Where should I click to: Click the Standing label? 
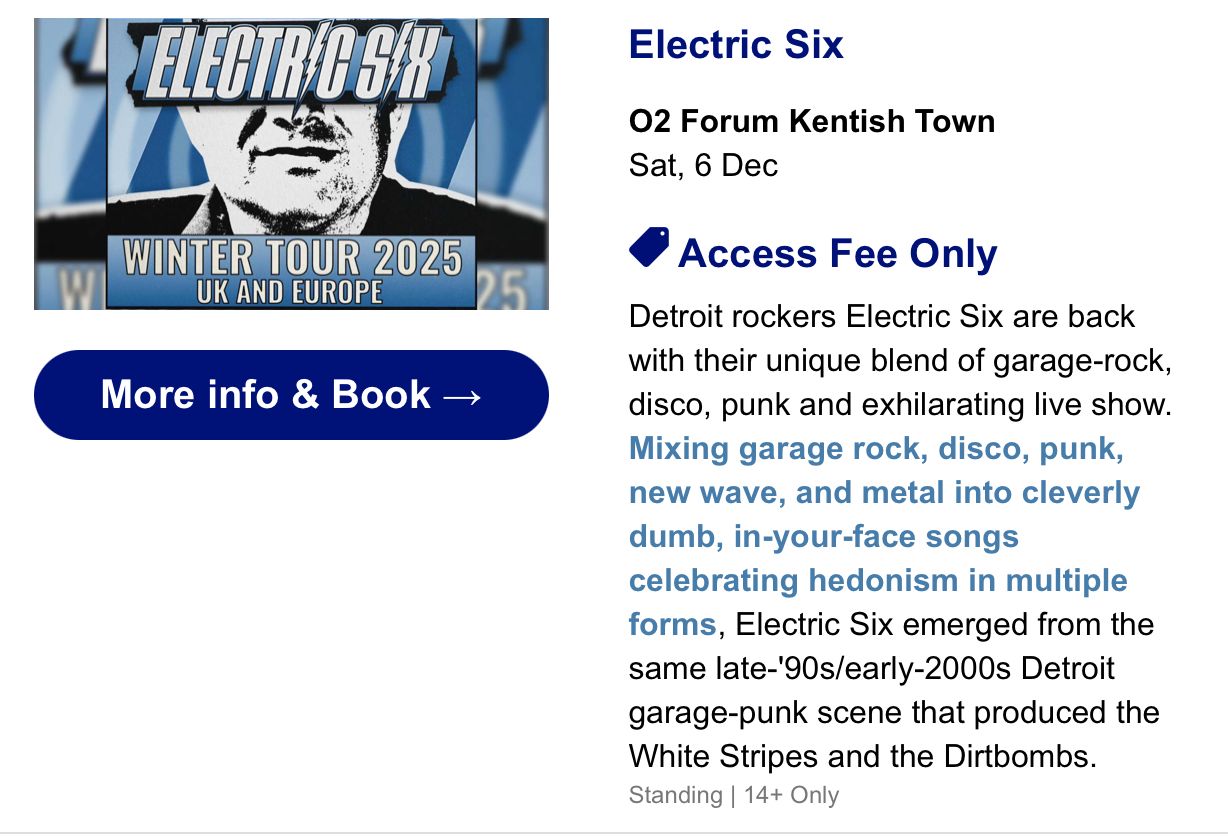[x=675, y=796]
